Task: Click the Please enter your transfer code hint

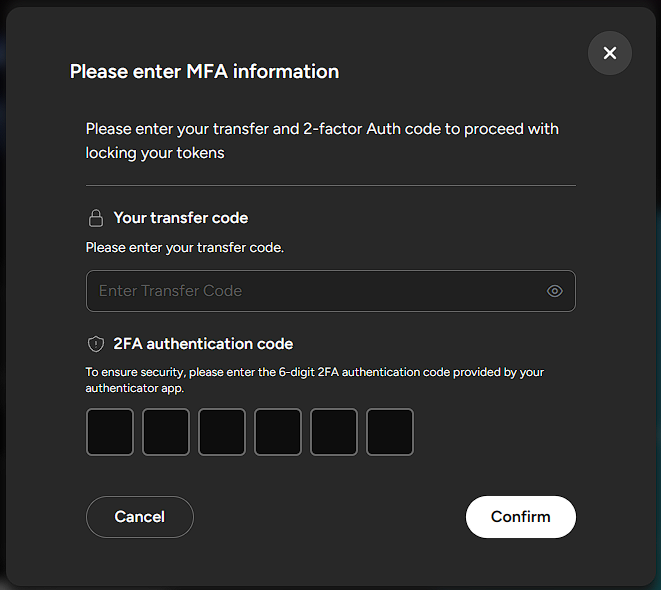Action: (185, 247)
